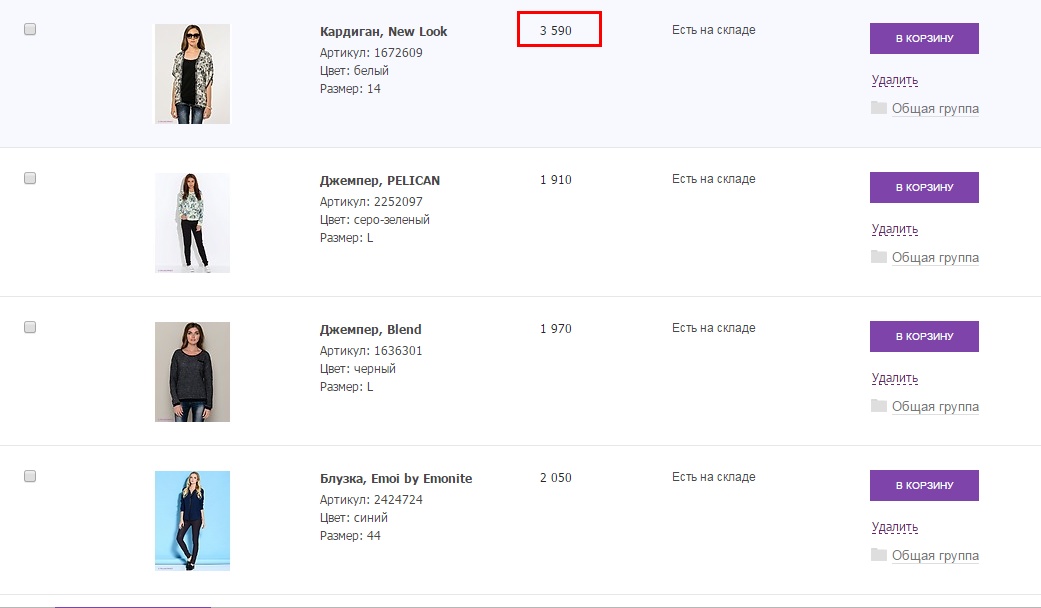
Task: Delete the New Look cardigan item
Action: tap(894, 80)
